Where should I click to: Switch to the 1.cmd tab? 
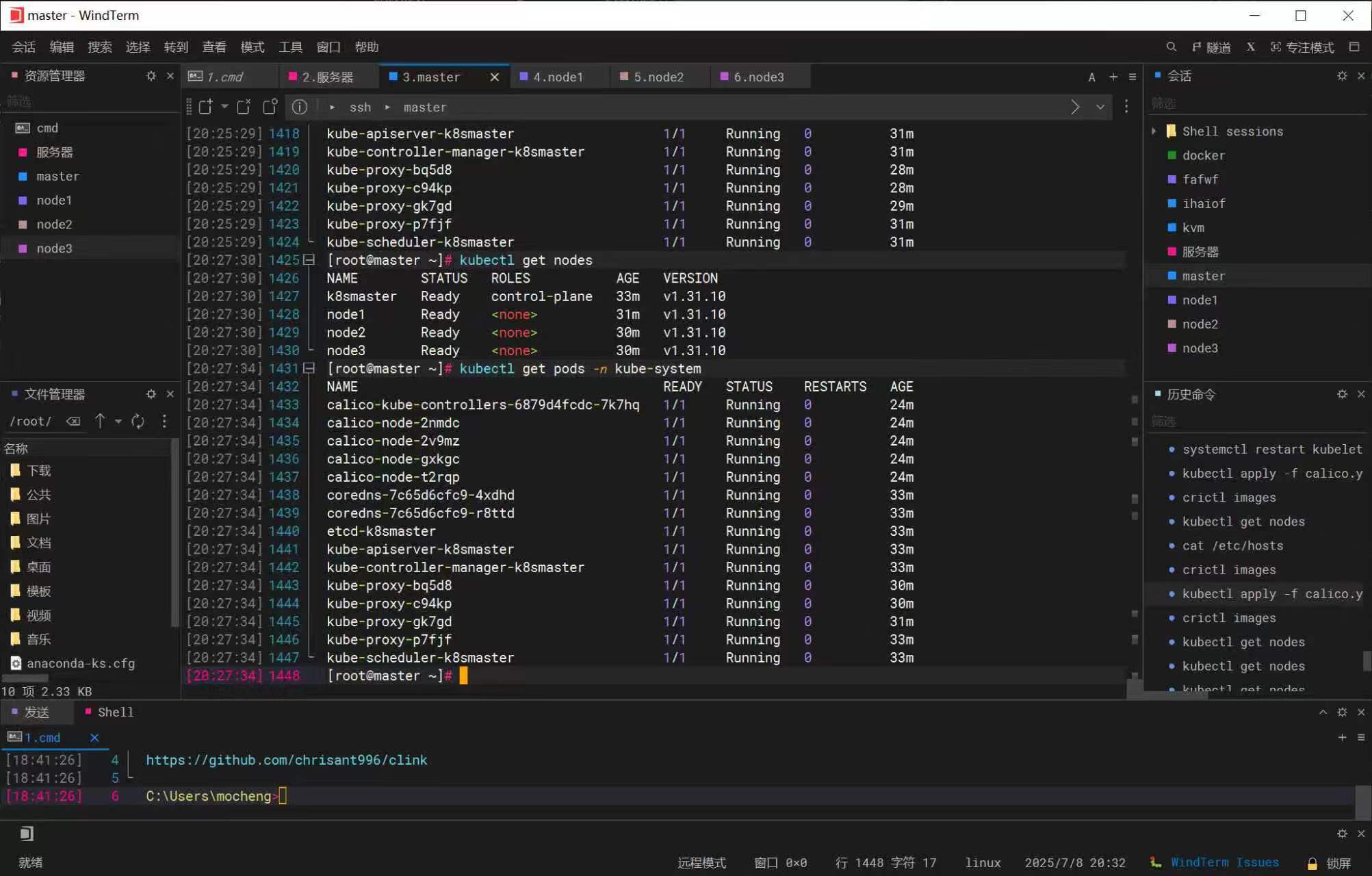click(x=229, y=77)
